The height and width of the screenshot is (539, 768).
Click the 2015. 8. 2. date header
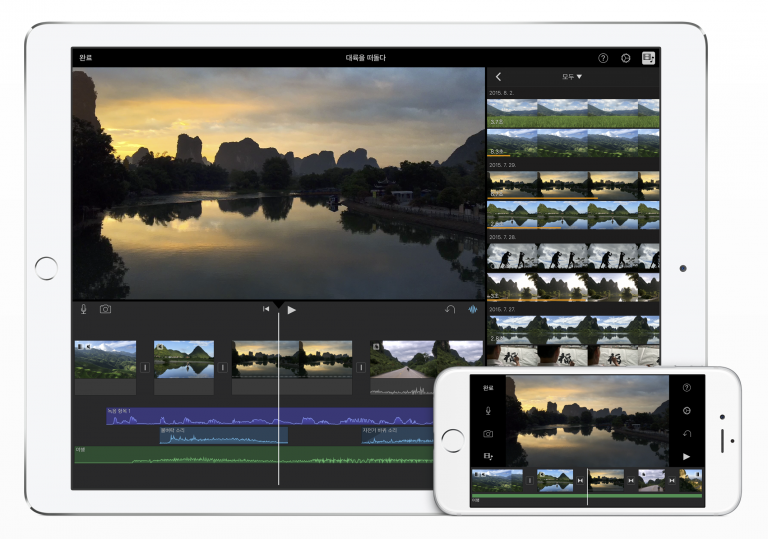tap(501, 93)
